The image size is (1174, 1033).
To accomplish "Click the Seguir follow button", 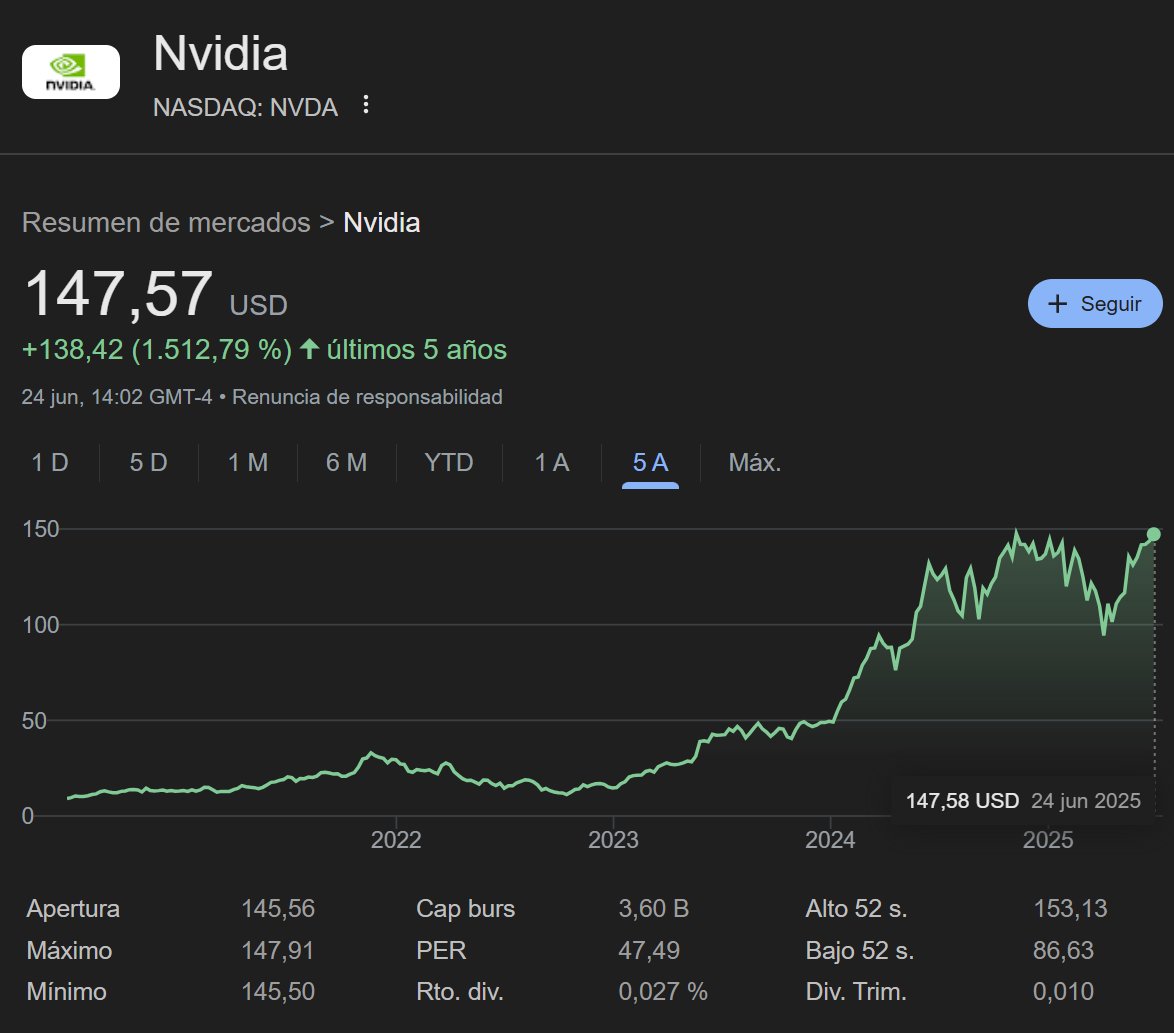I will [x=1095, y=303].
